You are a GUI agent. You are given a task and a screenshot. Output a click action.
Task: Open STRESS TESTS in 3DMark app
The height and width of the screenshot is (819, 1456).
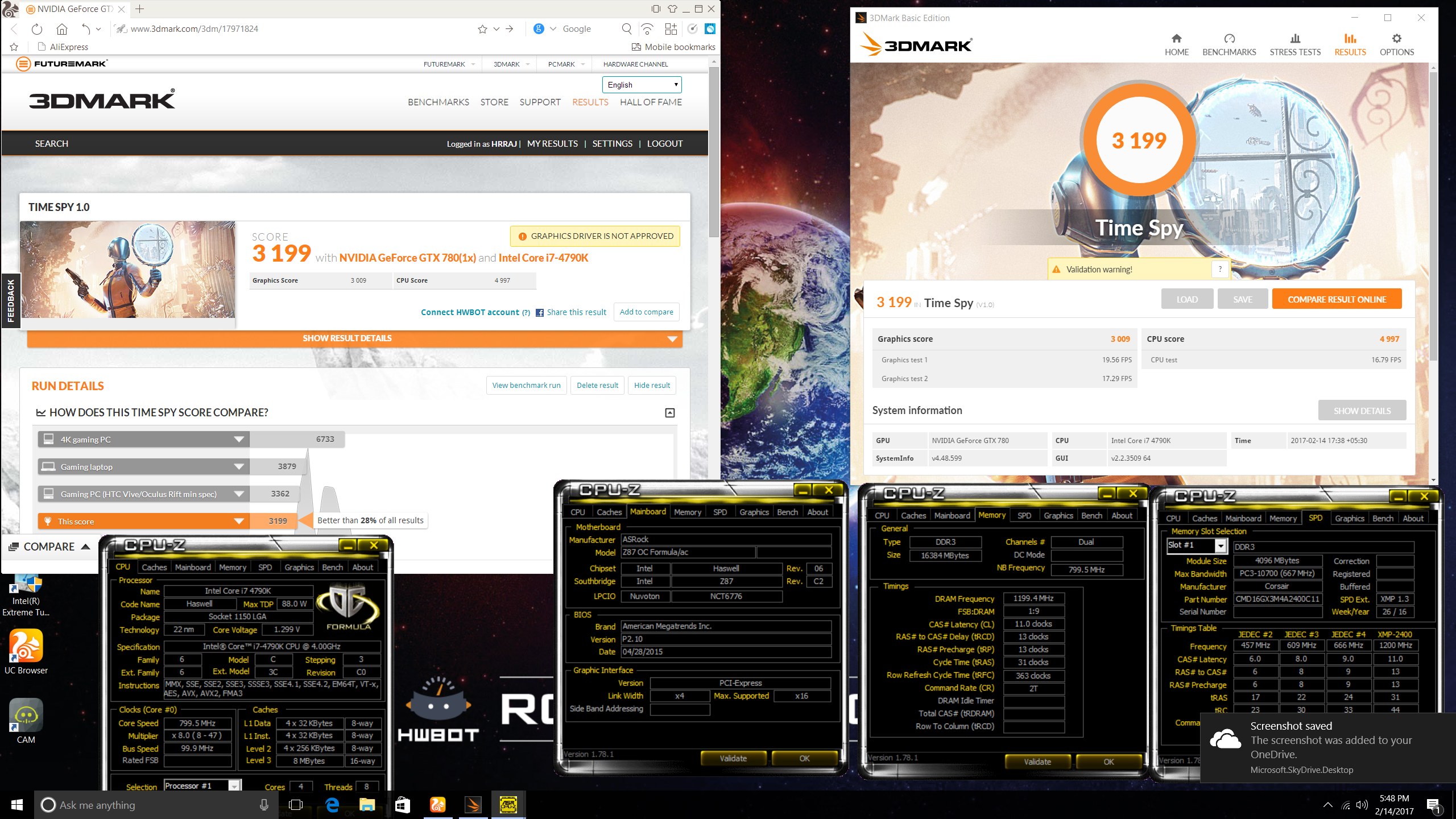[1295, 45]
